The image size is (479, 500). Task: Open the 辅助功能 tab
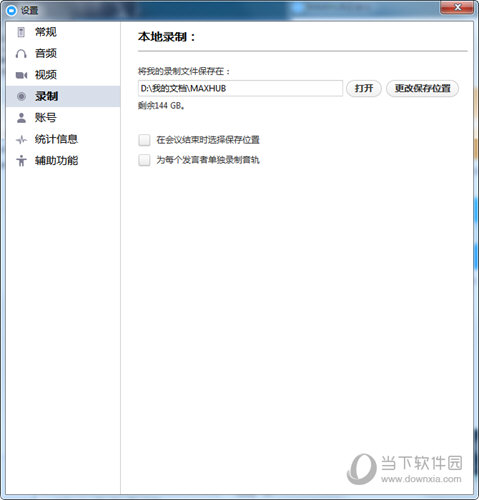[x=63, y=161]
